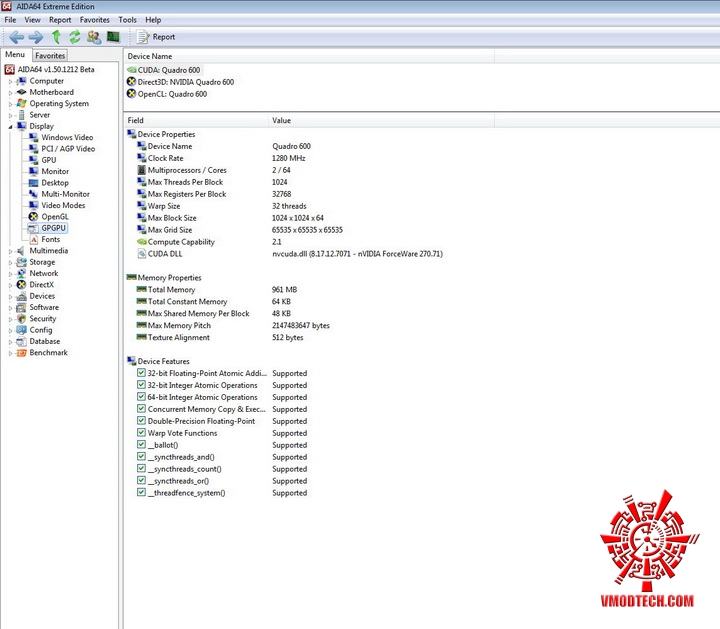
Task: Select the Software tree item
Action: (x=38, y=308)
